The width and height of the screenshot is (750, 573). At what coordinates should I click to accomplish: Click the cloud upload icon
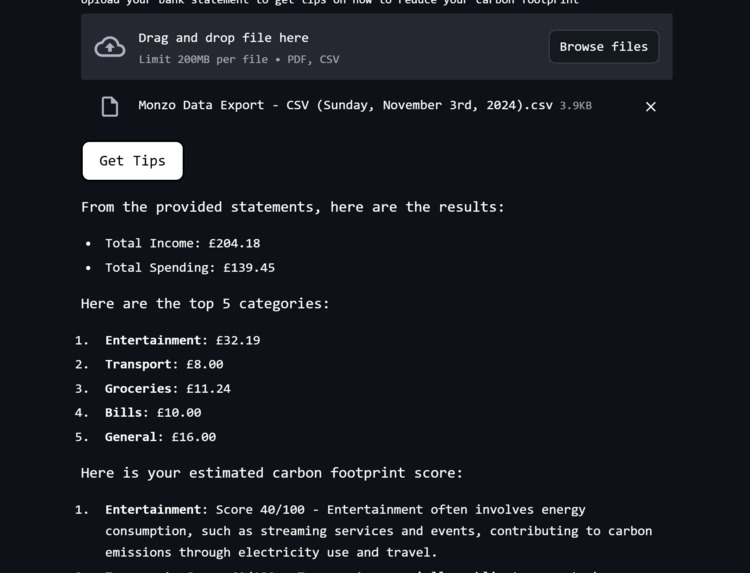tap(110, 47)
